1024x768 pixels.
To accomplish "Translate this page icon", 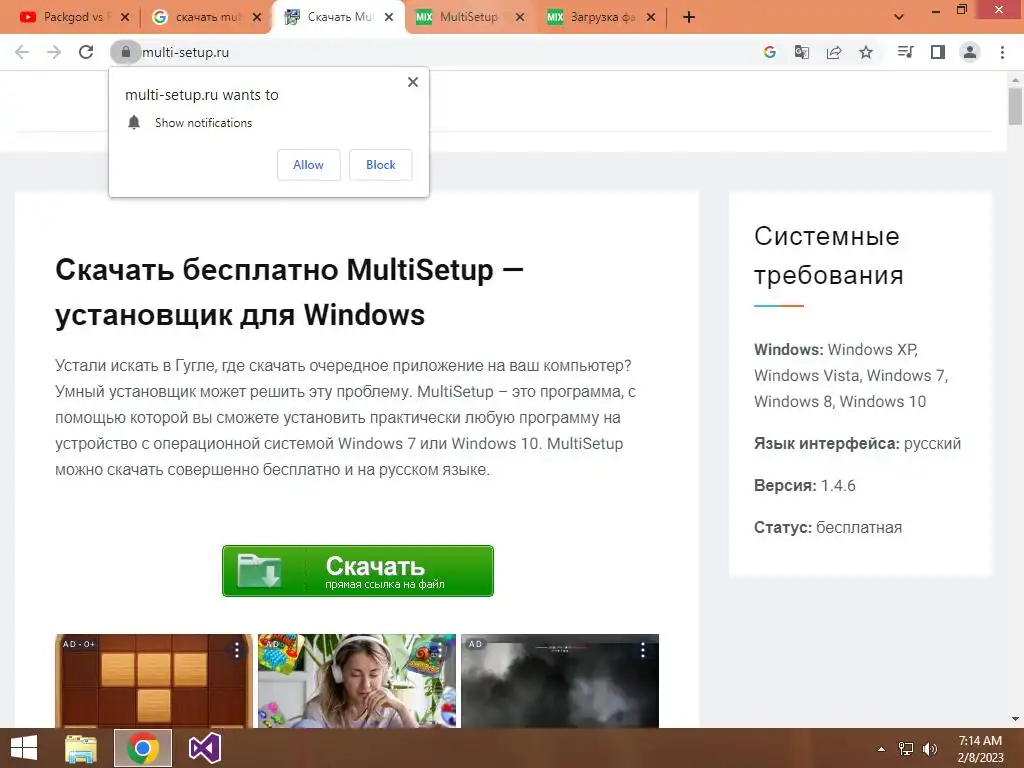I will (x=801, y=52).
